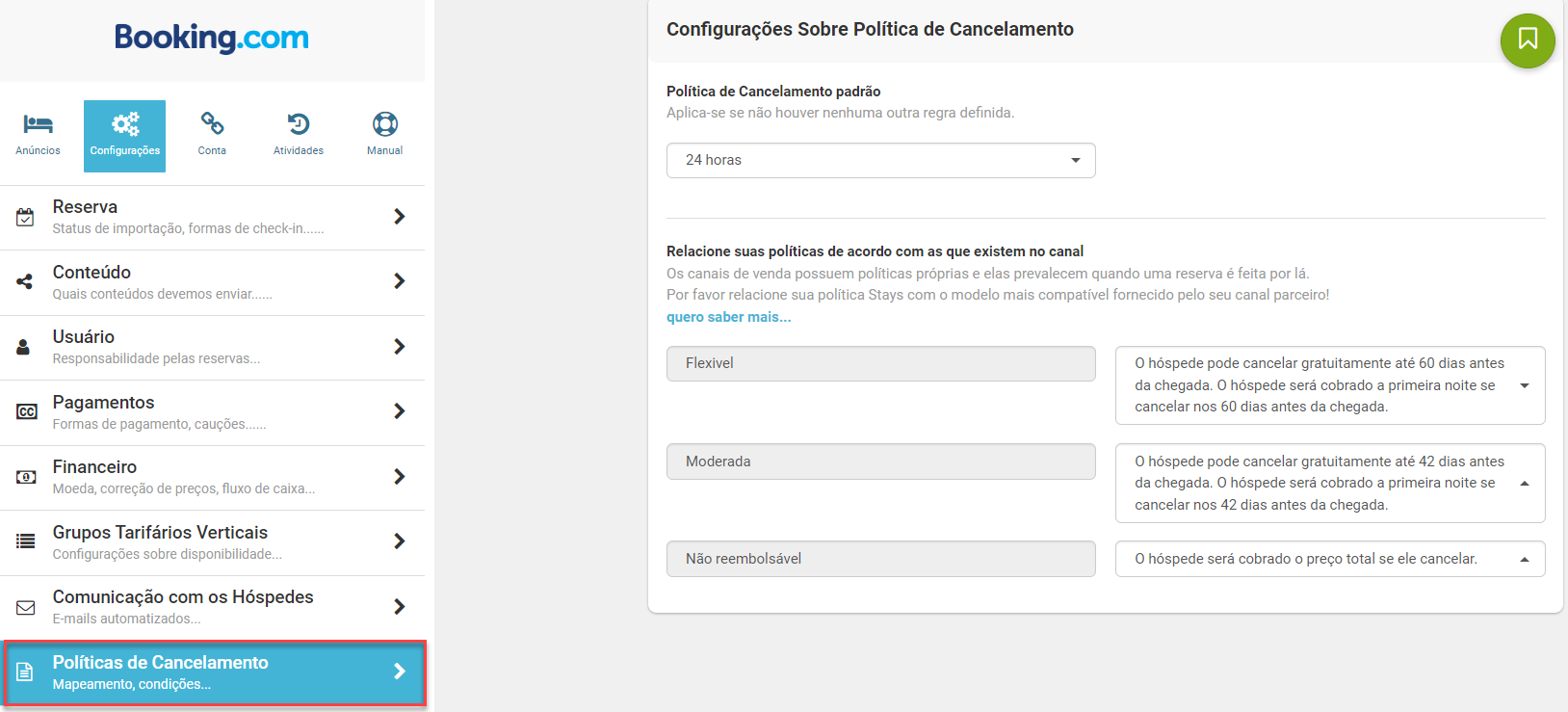Open the 24 horas default policy dropdown

[x=880, y=160]
